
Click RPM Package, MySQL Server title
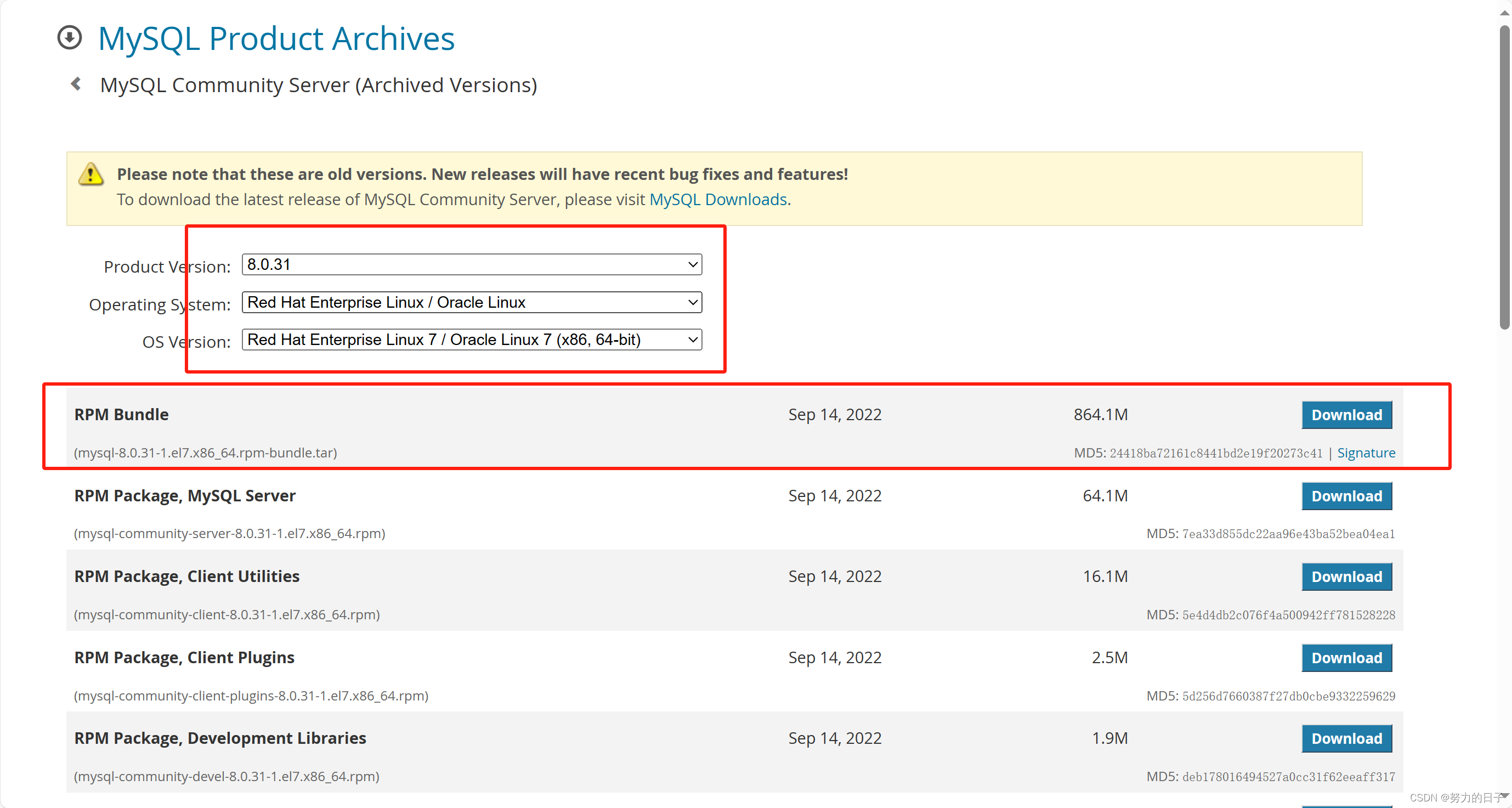coord(185,496)
